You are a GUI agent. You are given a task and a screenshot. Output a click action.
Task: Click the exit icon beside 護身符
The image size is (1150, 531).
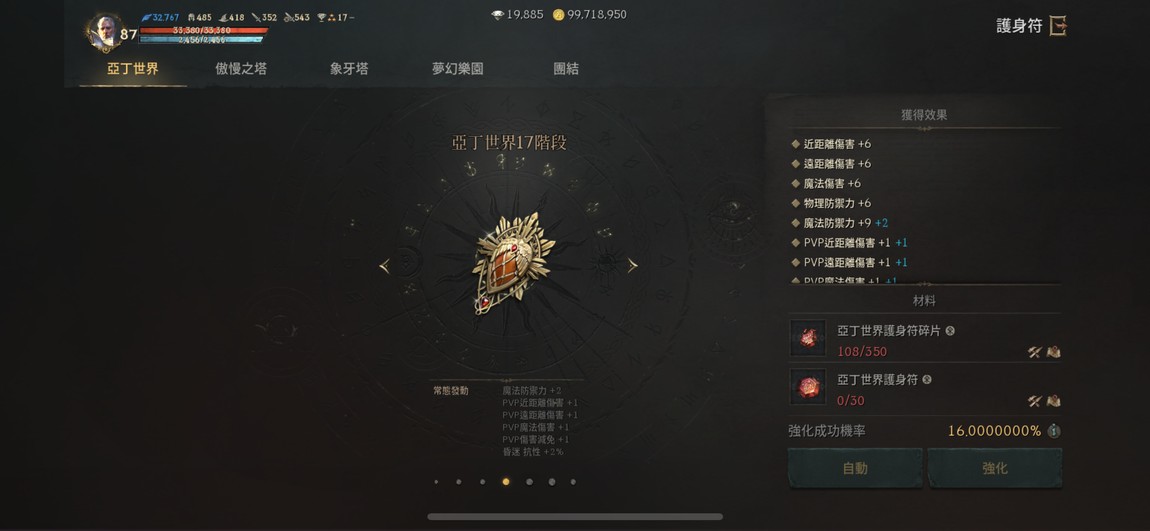[x=1058, y=26]
